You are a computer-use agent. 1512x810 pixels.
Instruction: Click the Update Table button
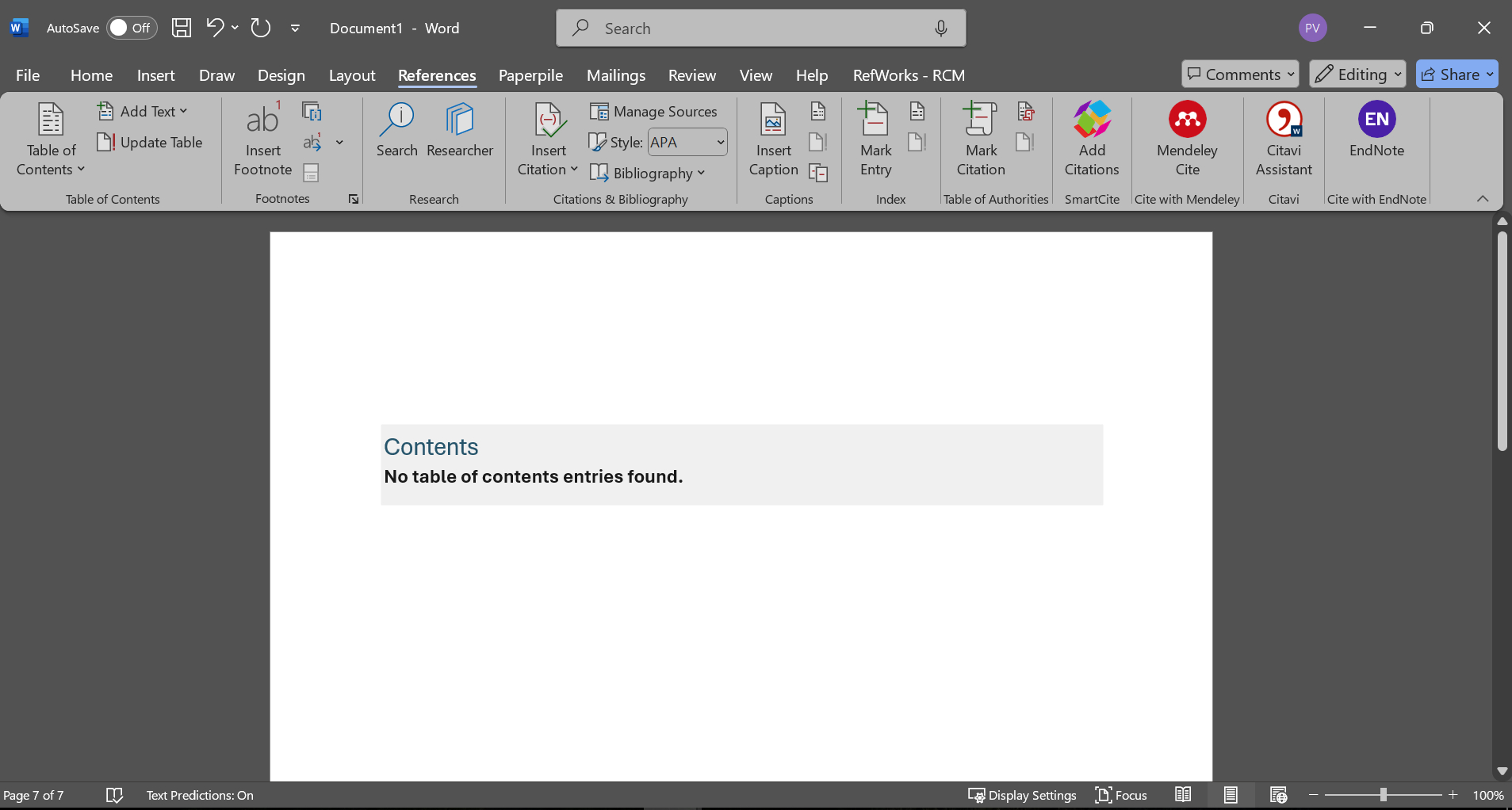[150, 143]
